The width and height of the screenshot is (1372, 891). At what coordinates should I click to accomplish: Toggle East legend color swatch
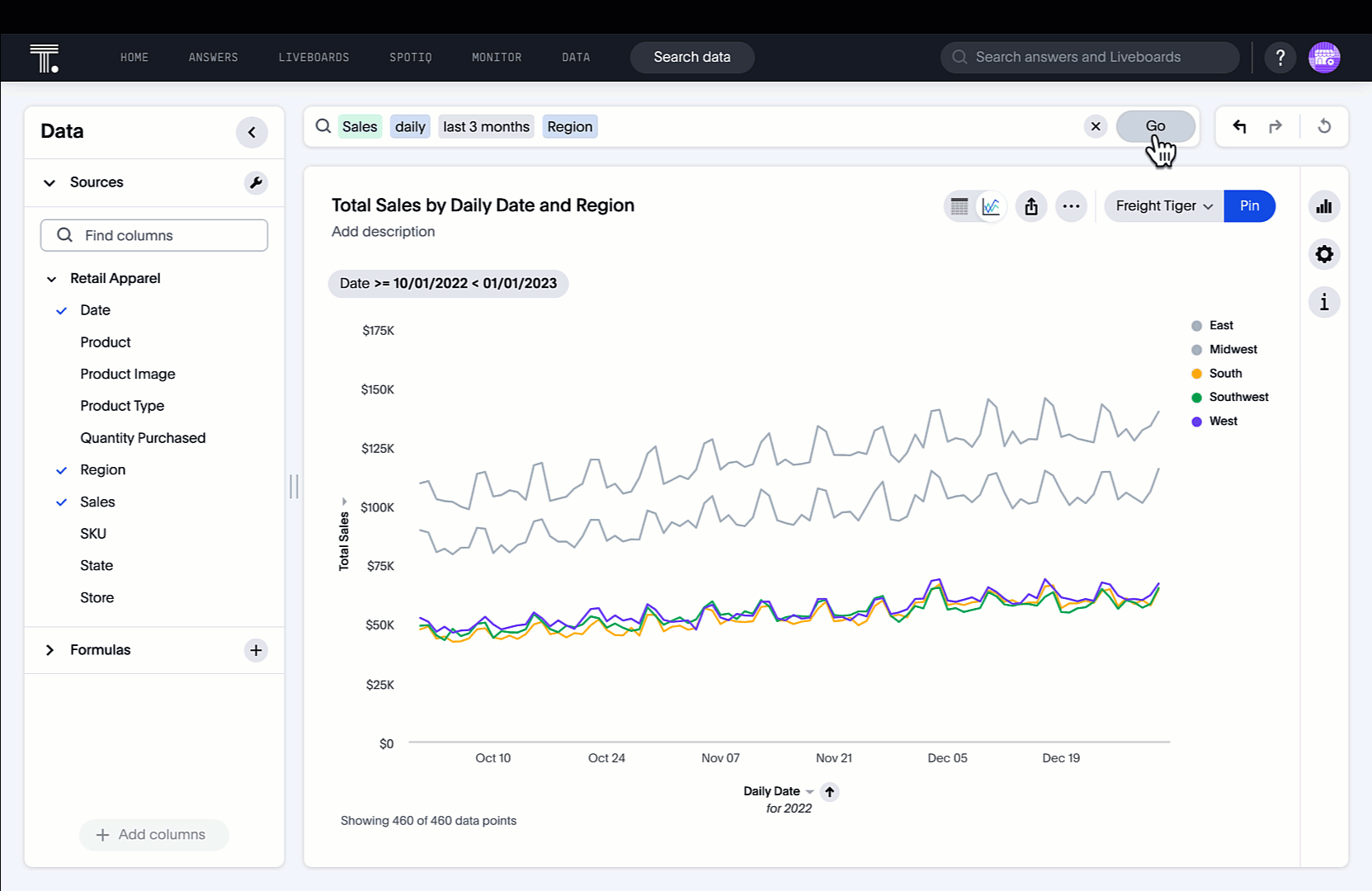click(1196, 326)
